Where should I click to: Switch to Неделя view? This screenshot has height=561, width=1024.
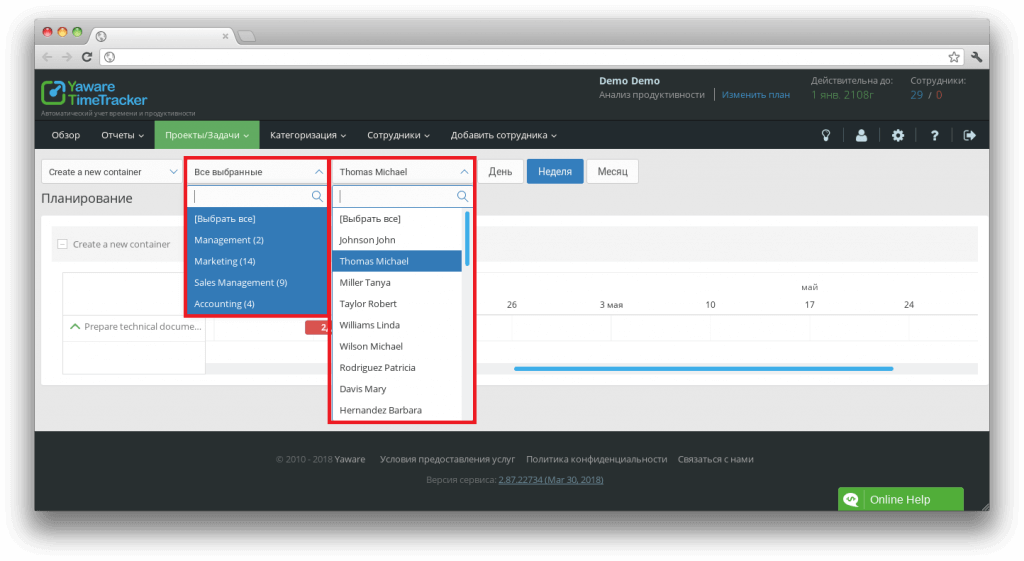coord(555,172)
